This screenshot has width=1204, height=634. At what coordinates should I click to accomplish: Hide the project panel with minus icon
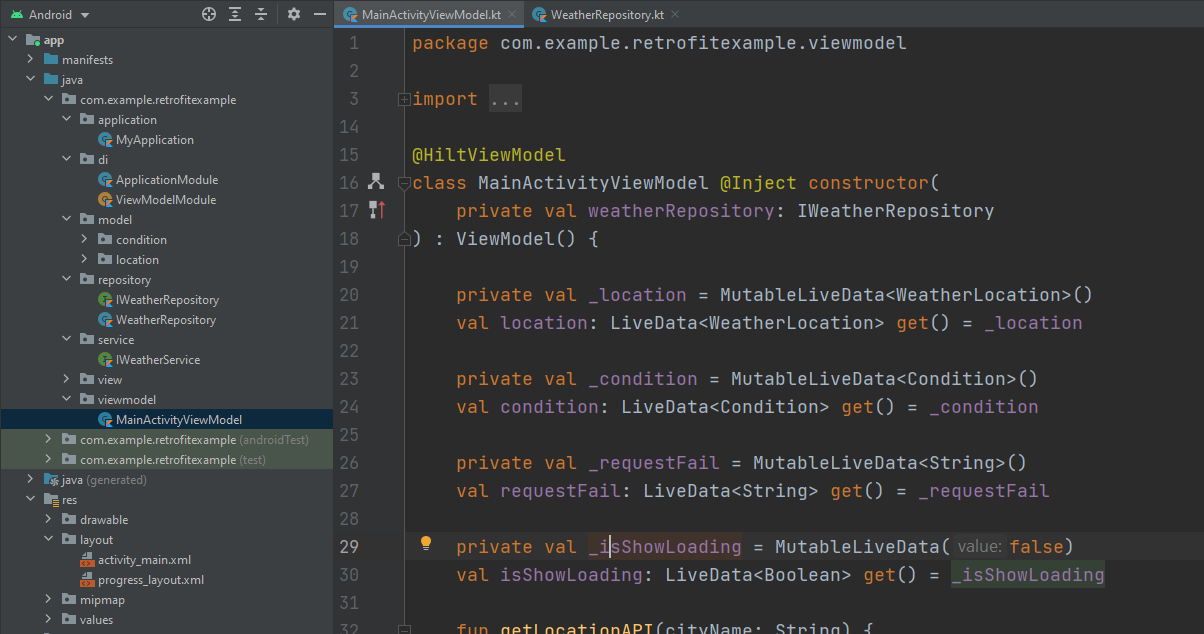pyautogui.click(x=319, y=14)
